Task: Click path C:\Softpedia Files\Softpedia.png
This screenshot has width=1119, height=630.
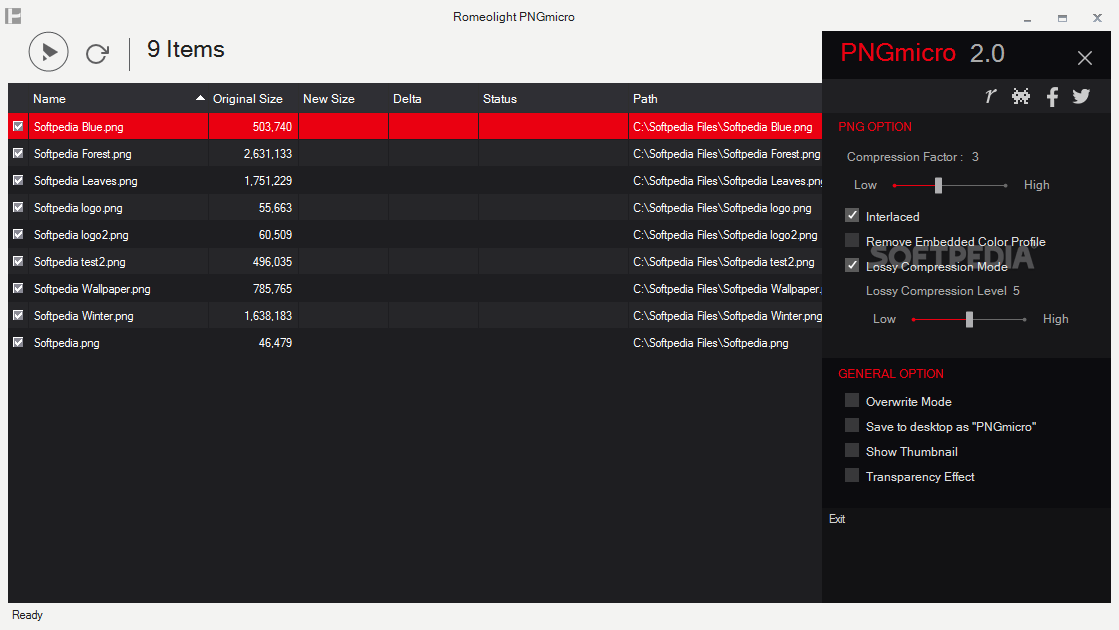Action: [x=711, y=342]
